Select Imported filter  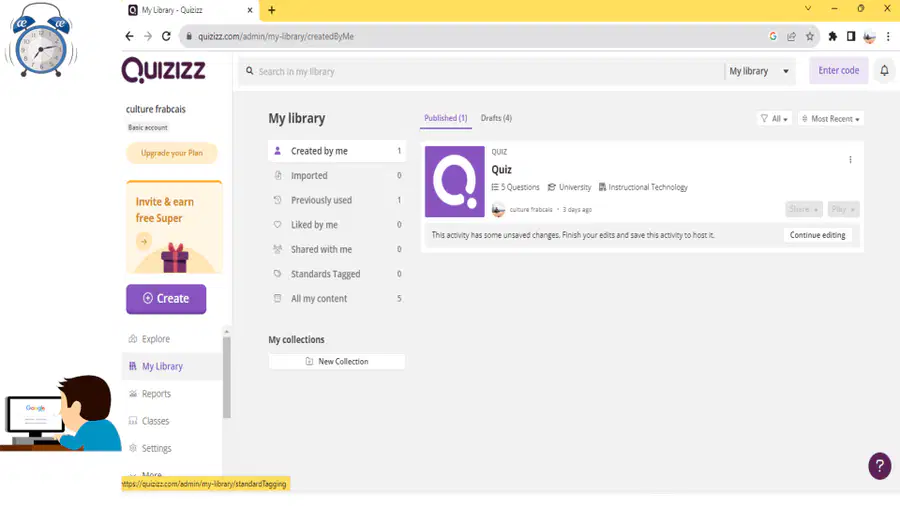click(337, 176)
